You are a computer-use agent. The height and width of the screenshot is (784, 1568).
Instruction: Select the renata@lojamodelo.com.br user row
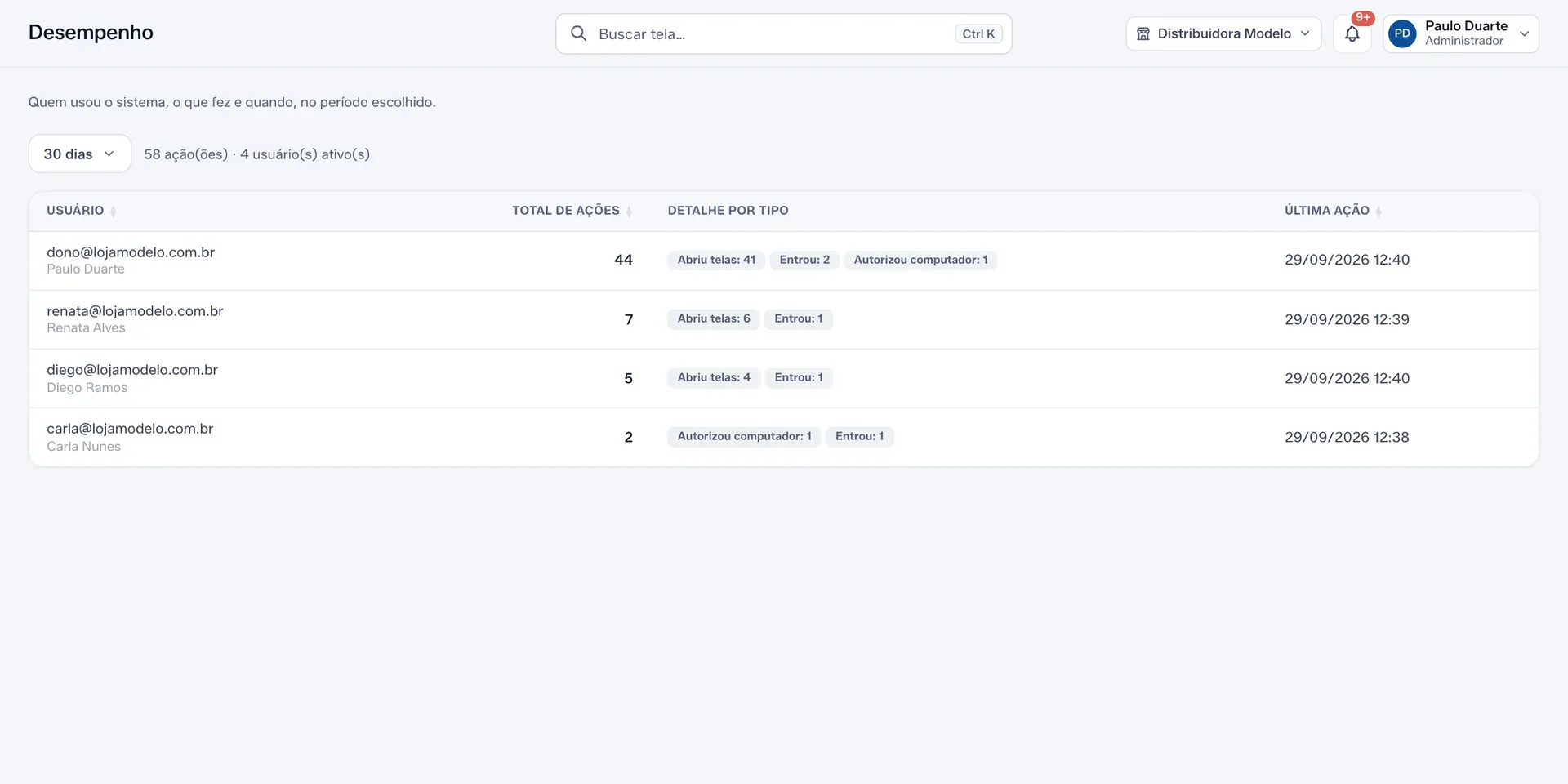pos(784,319)
